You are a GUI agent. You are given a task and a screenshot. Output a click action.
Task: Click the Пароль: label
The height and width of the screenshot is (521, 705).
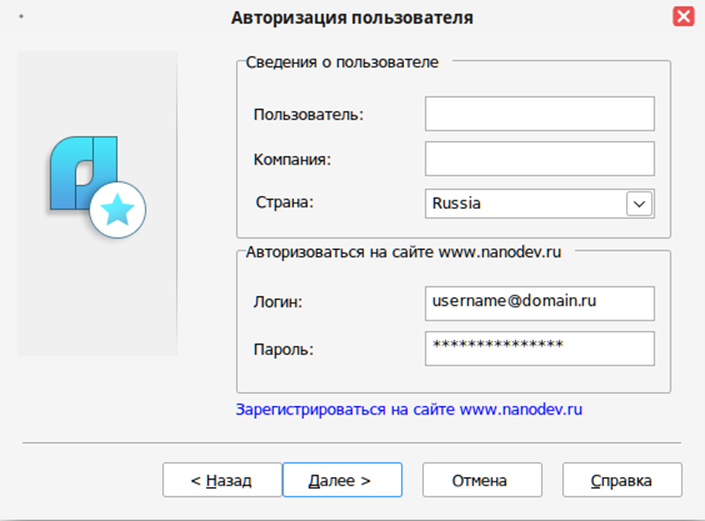tap(284, 349)
